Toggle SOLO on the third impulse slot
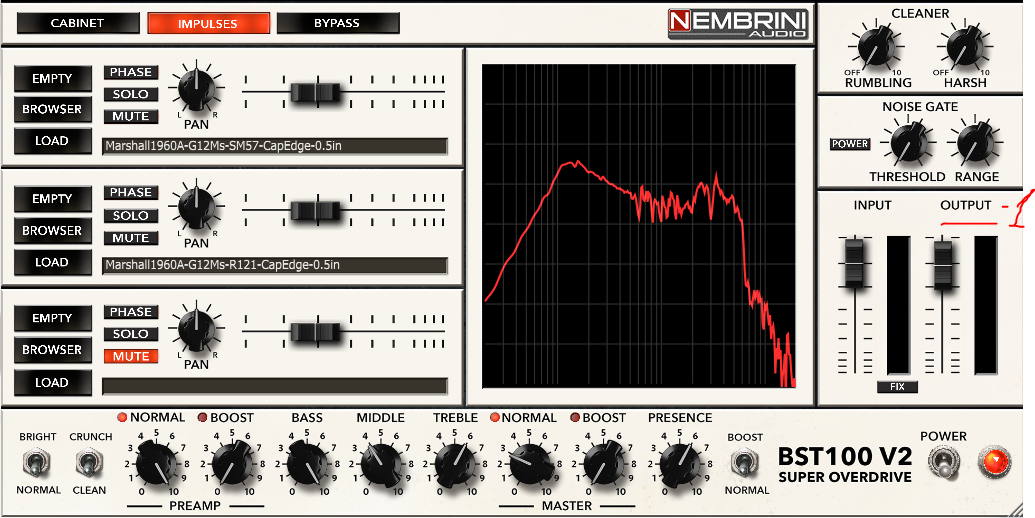The width and height of the screenshot is (1035, 518). click(x=131, y=334)
